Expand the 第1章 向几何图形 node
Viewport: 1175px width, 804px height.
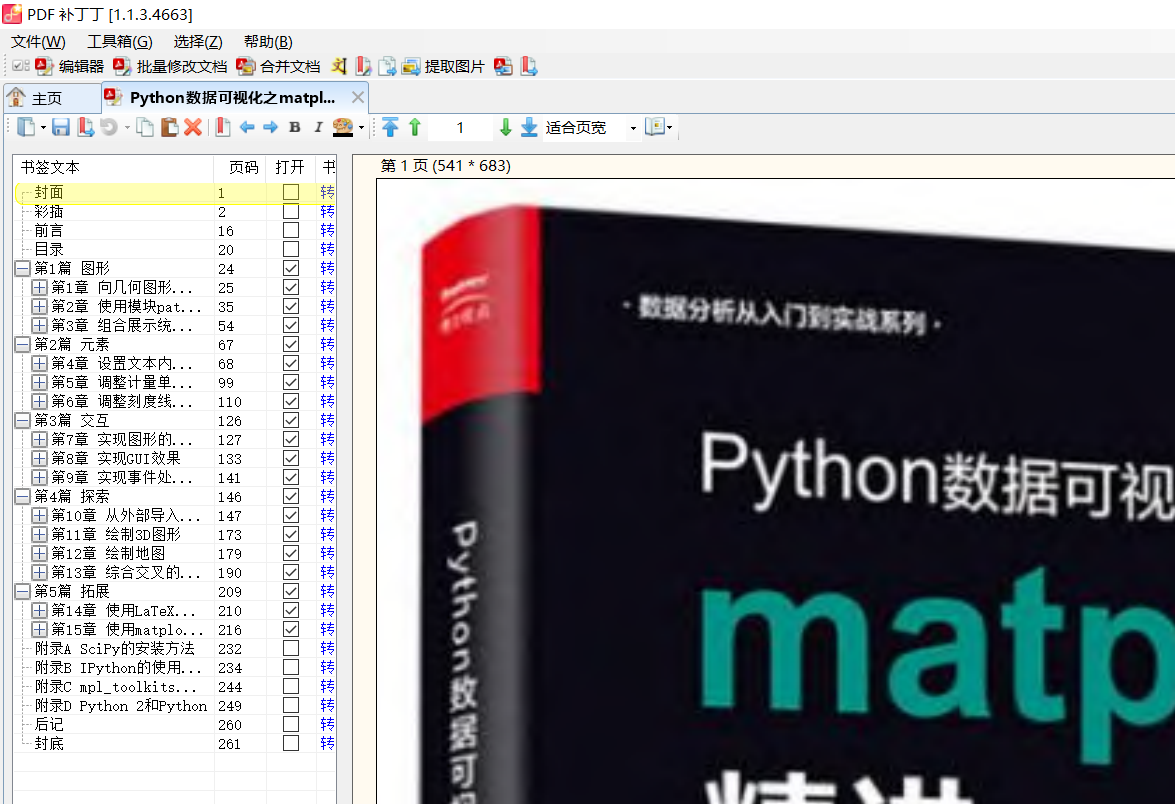[40, 287]
